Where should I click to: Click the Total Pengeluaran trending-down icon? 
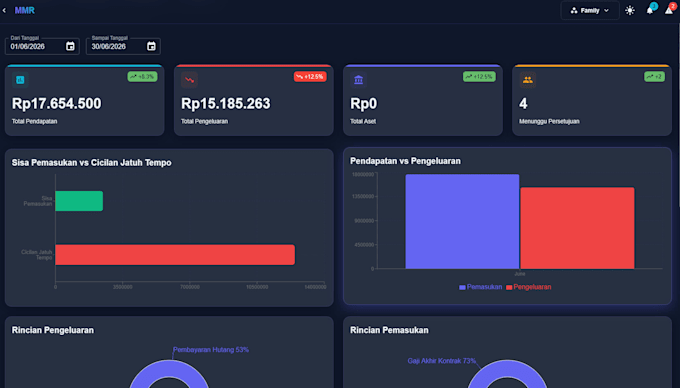click(x=190, y=80)
